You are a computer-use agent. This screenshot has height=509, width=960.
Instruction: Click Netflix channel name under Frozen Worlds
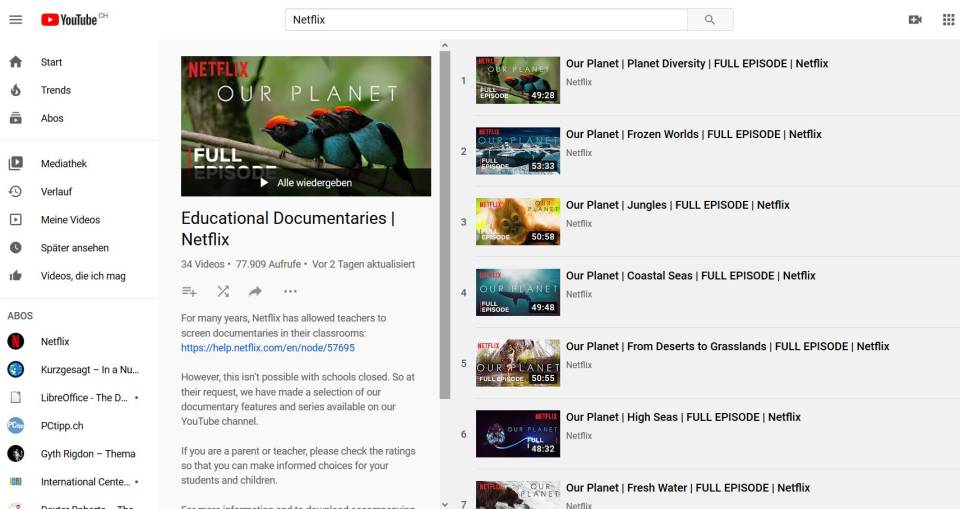tap(579, 153)
